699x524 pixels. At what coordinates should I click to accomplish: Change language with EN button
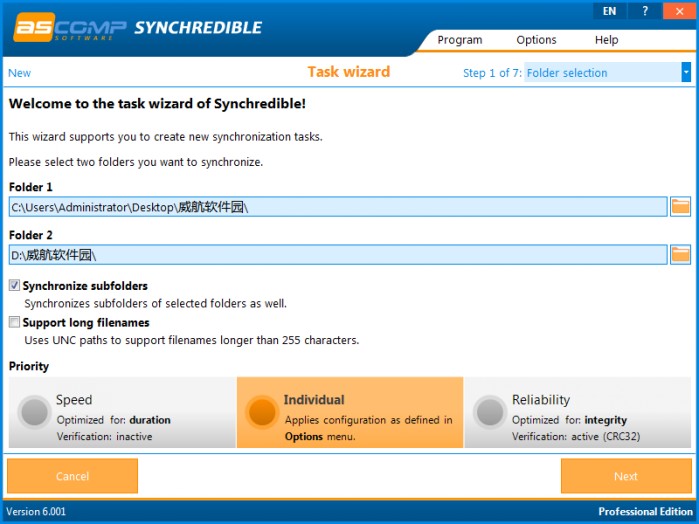pos(609,11)
